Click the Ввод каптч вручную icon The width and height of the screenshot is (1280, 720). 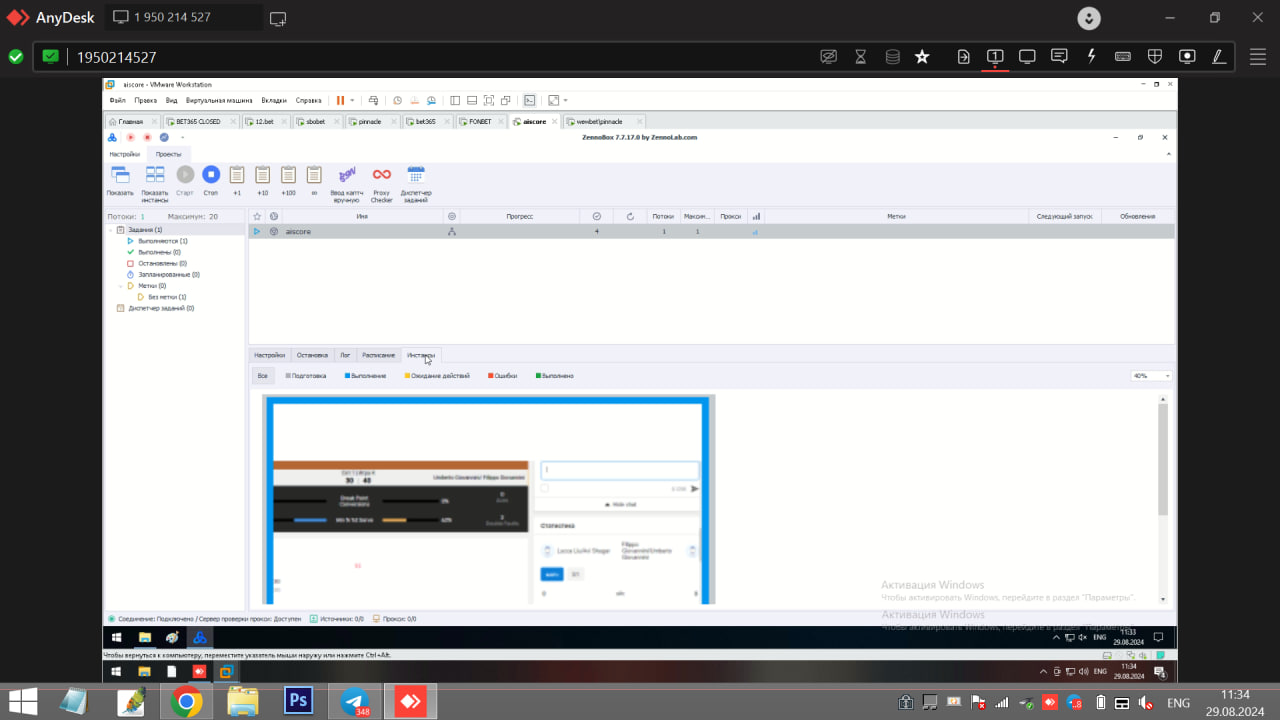coord(346,175)
